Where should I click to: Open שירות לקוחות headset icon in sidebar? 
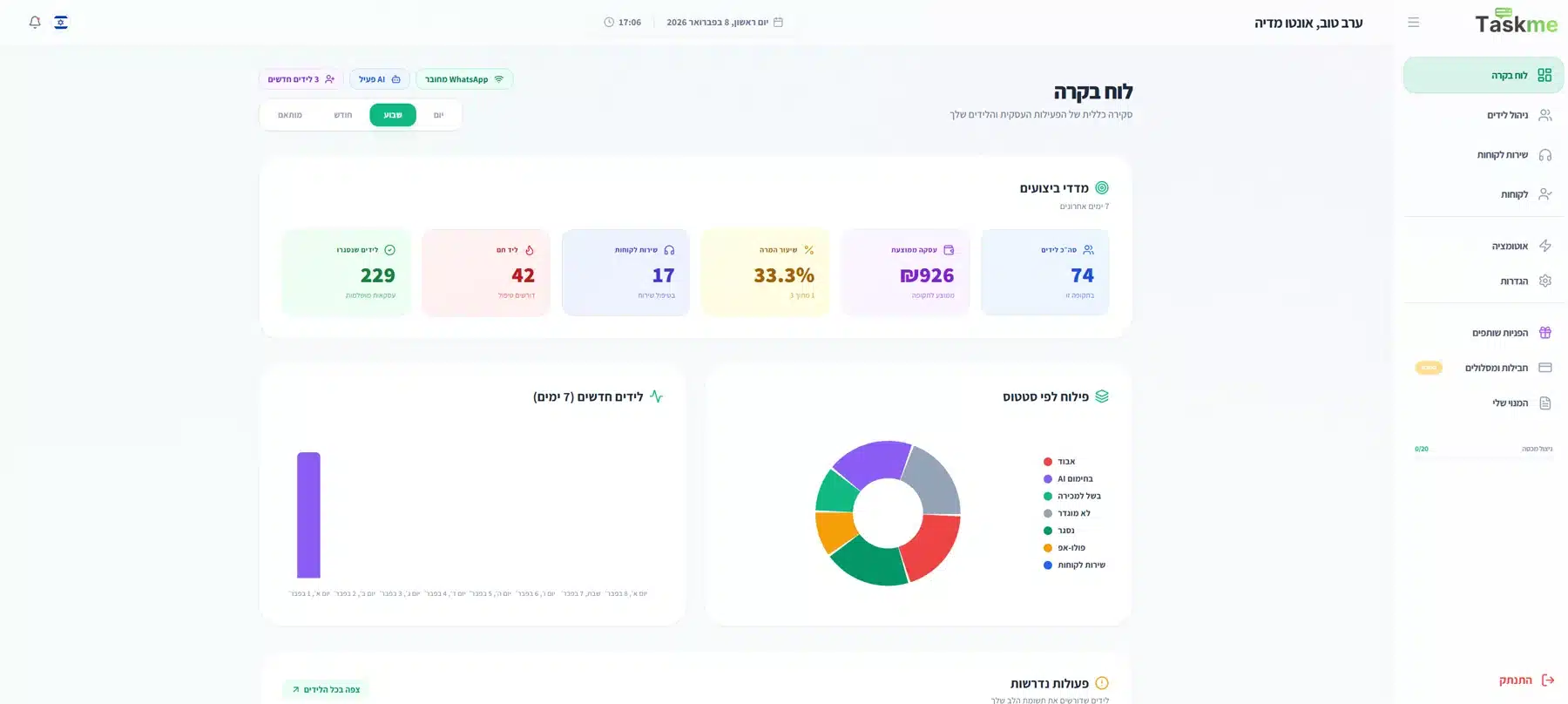pos(1544,155)
